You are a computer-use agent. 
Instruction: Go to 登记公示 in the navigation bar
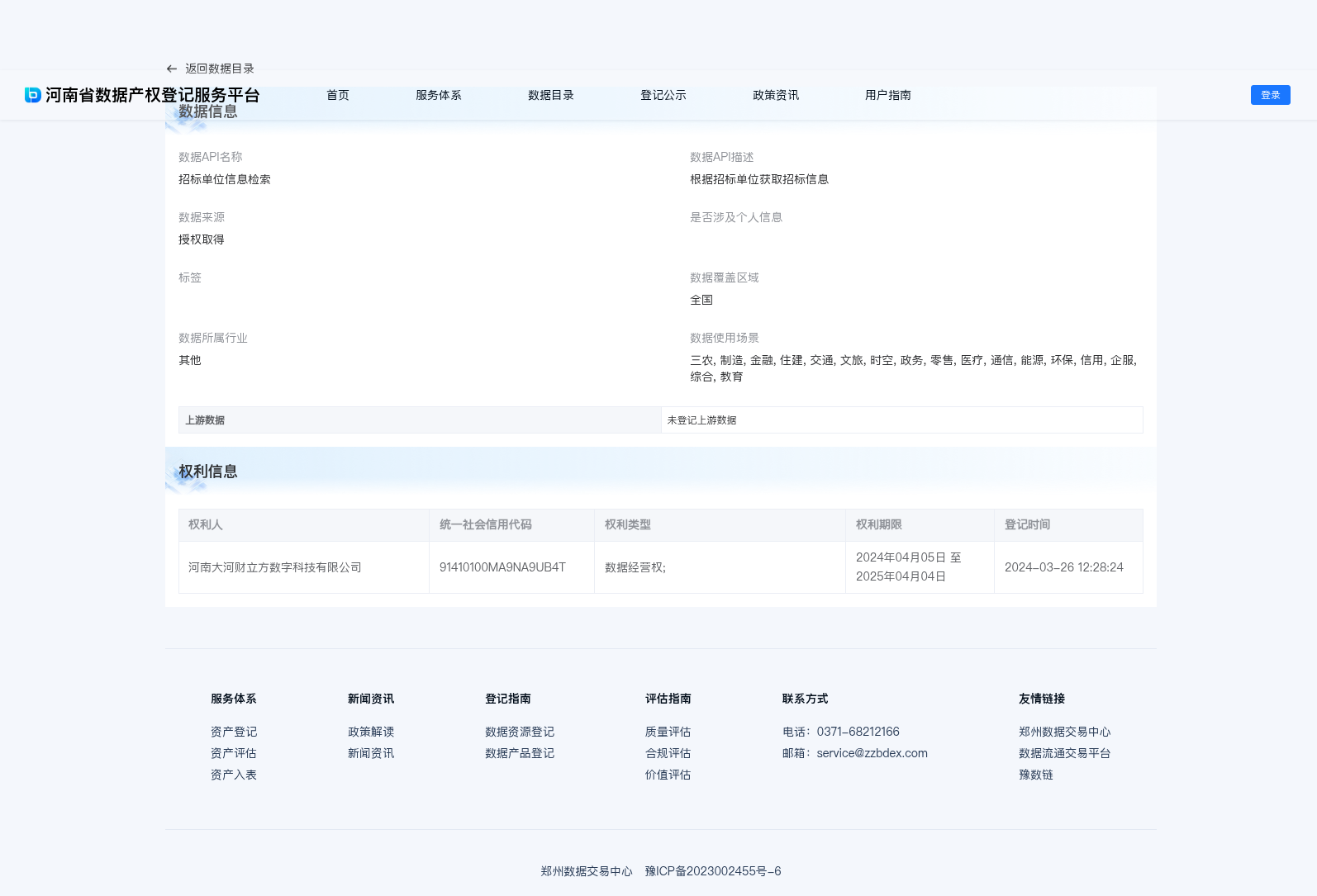coord(663,95)
